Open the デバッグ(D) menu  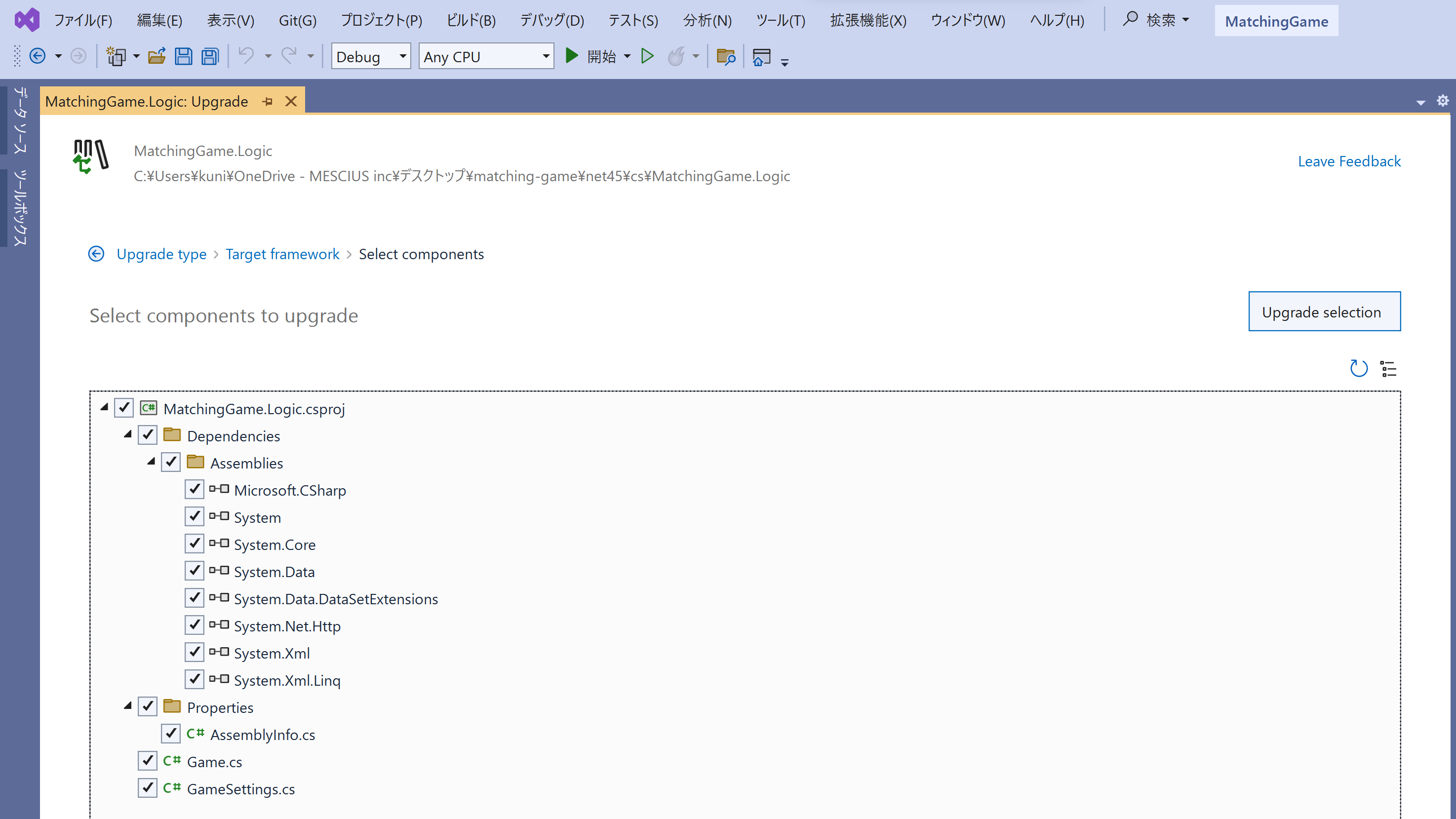(551, 20)
